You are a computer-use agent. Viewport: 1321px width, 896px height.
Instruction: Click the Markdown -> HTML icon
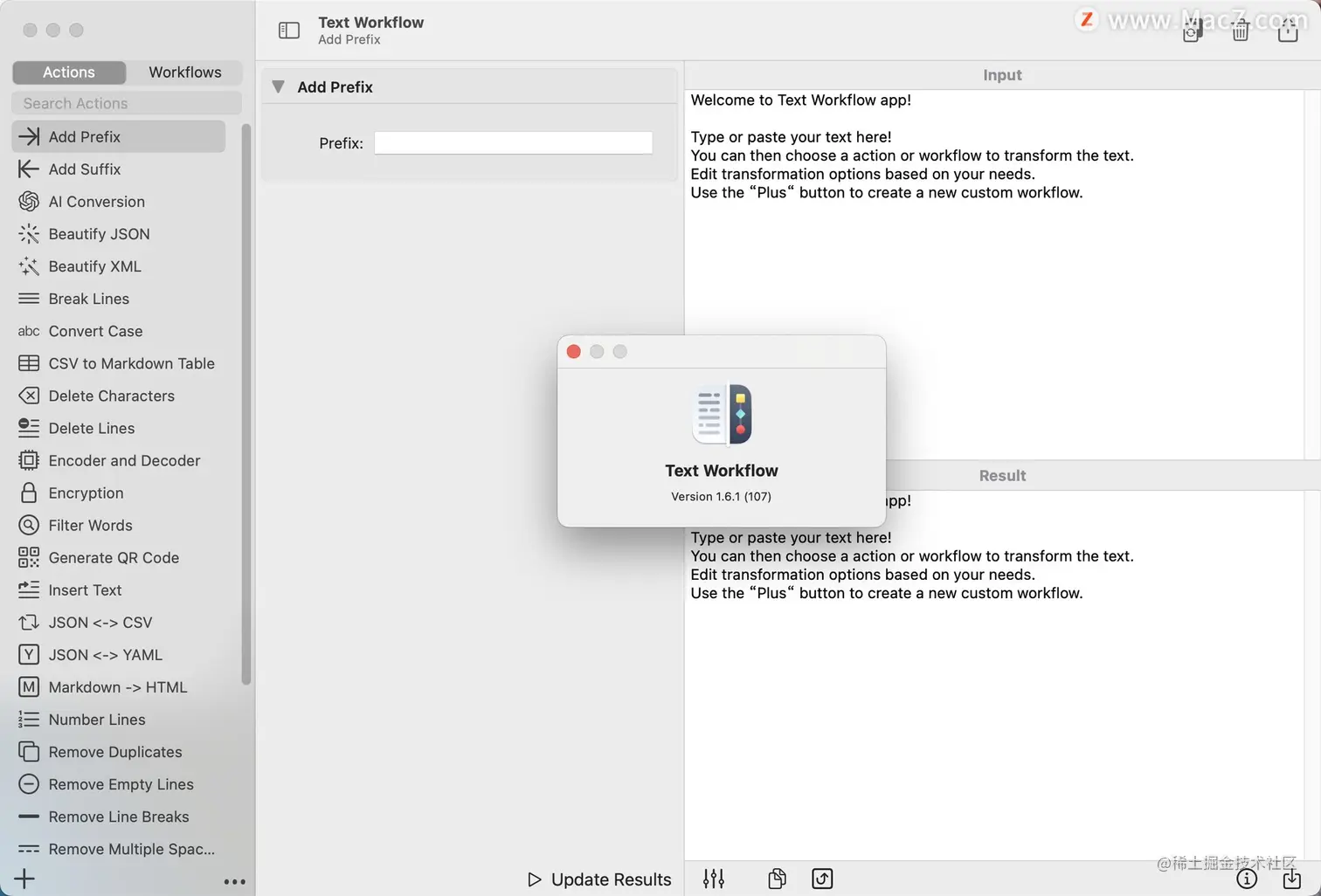[29, 686]
